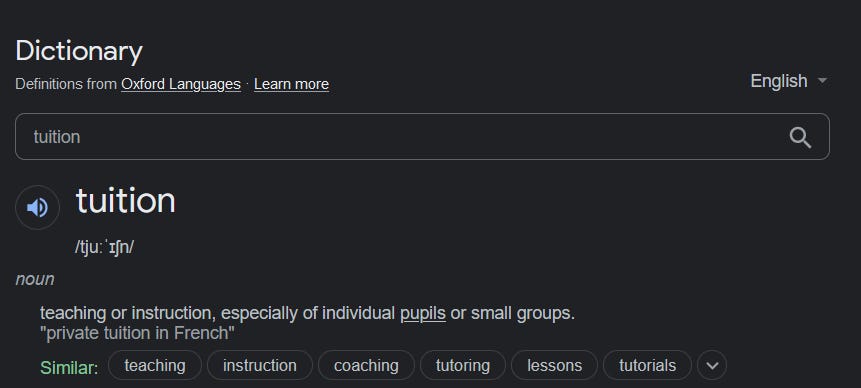Focus the dictionary search field
This screenshot has width=861, height=388.
[422, 137]
